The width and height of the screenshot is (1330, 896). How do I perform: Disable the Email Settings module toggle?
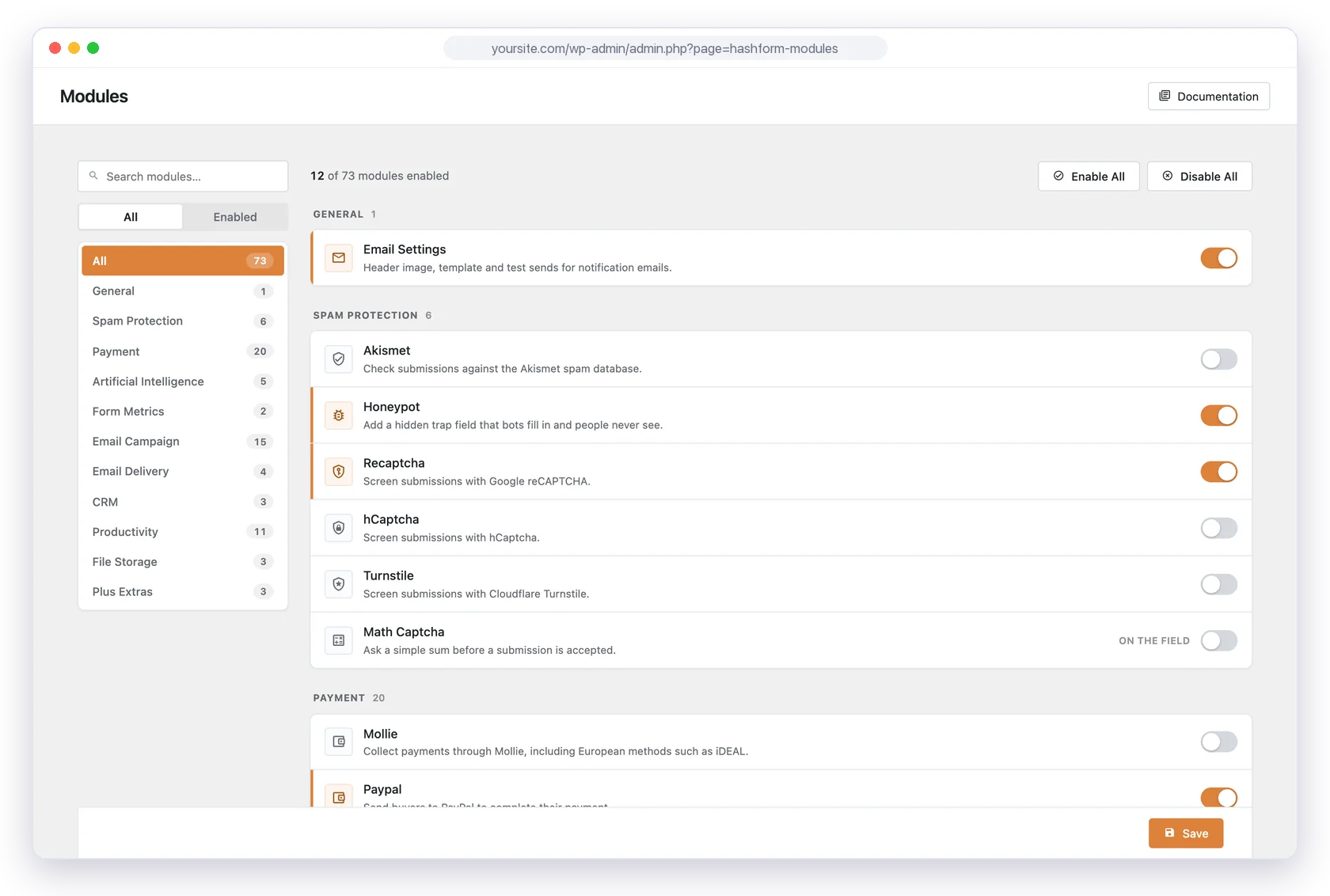tap(1218, 258)
